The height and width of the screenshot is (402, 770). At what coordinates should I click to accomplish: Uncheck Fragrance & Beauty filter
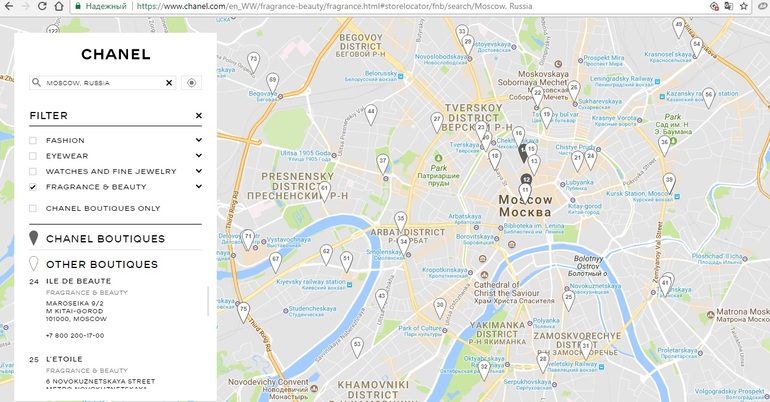pyautogui.click(x=33, y=187)
